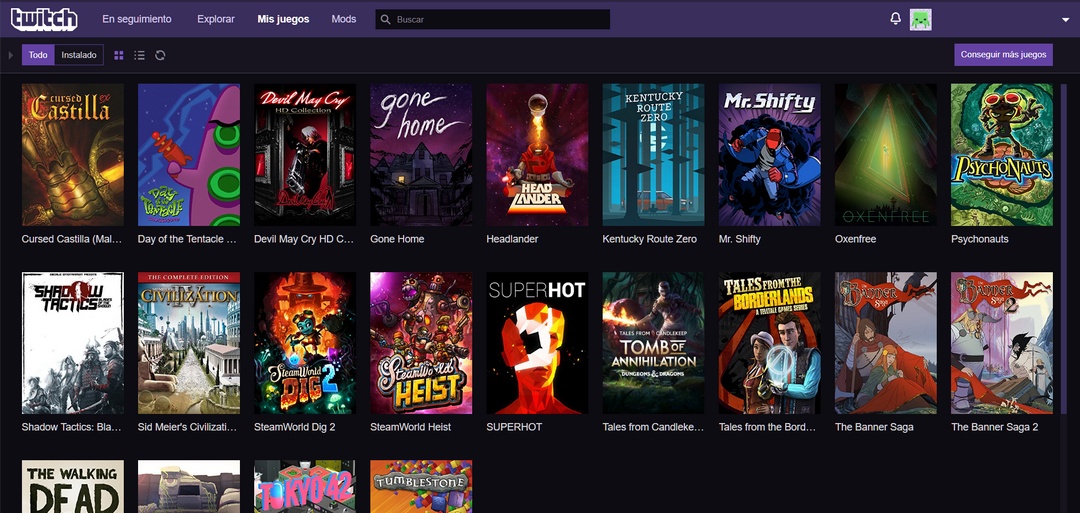Open The Banner Saga 2 cover
Image resolution: width=1080 pixels, height=513 pixels.
coord(1002,343)
